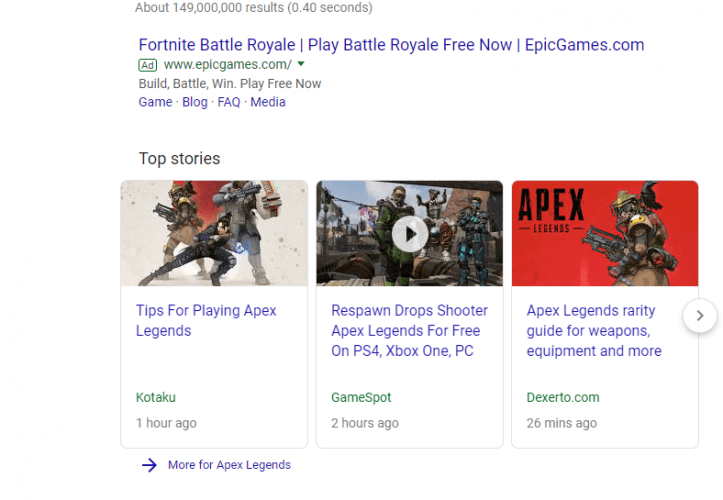Expand the dropdown arrow beside epicgames.com URL
723x500 pixels.
point(301,64)
